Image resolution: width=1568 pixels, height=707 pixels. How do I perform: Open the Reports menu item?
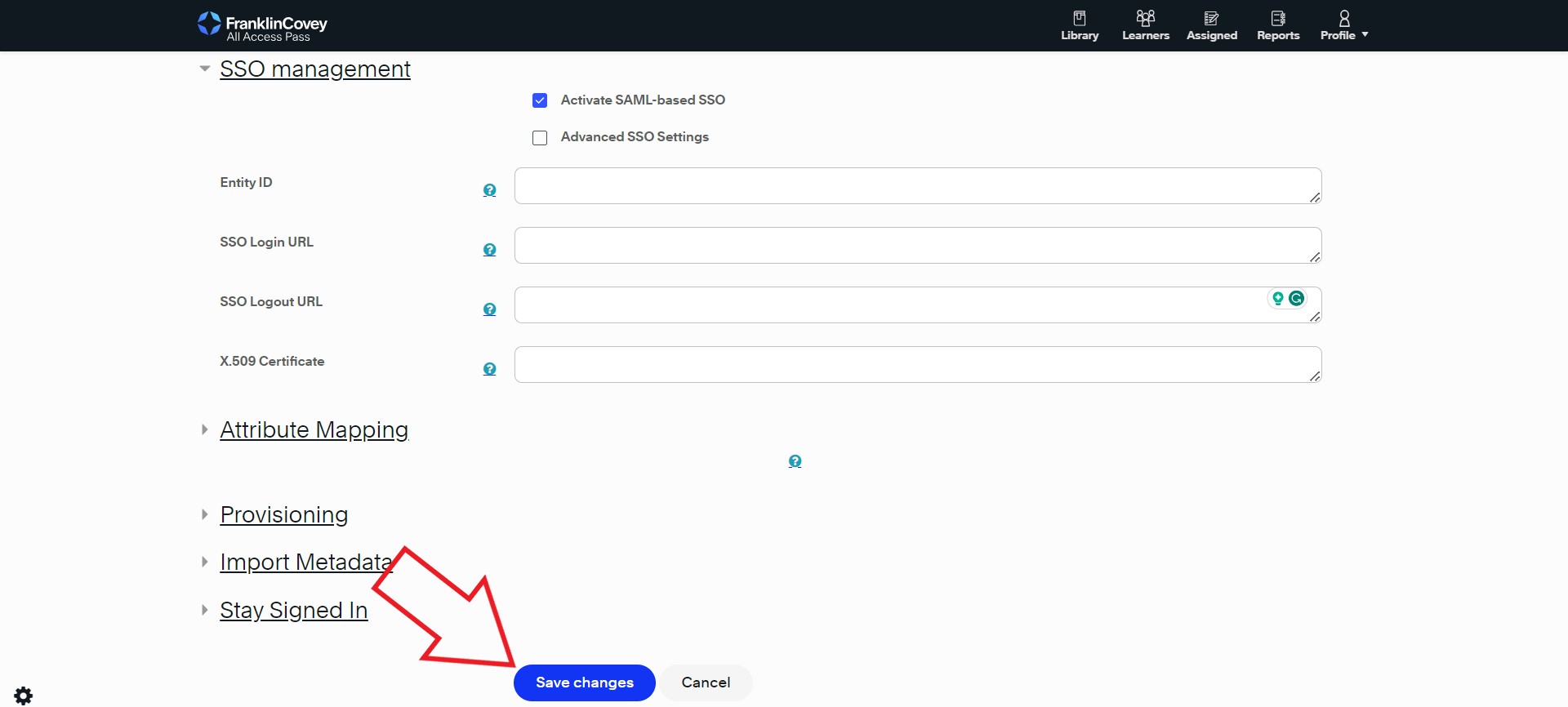pyautogui.click(x=1278, y=25)
